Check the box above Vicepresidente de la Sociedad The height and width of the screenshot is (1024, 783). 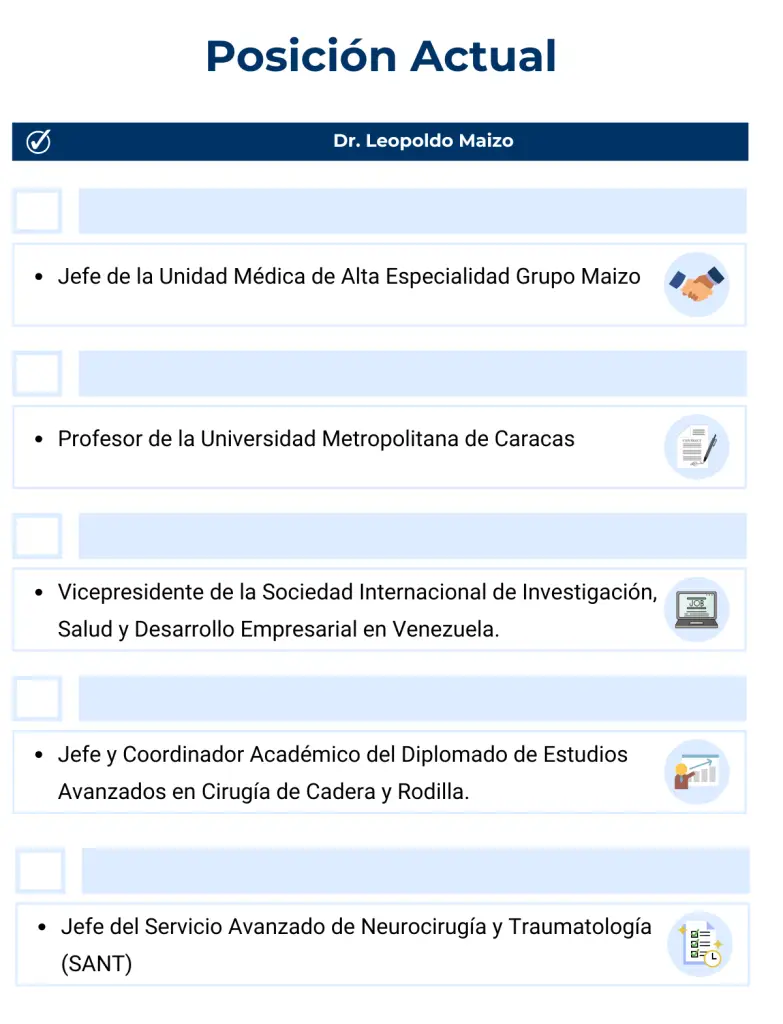tap(38, 536)
